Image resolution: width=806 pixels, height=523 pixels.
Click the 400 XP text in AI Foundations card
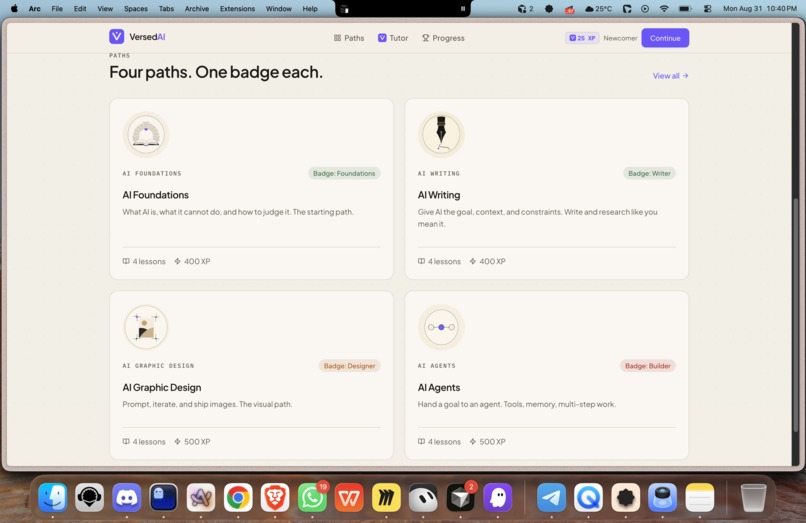197,261
